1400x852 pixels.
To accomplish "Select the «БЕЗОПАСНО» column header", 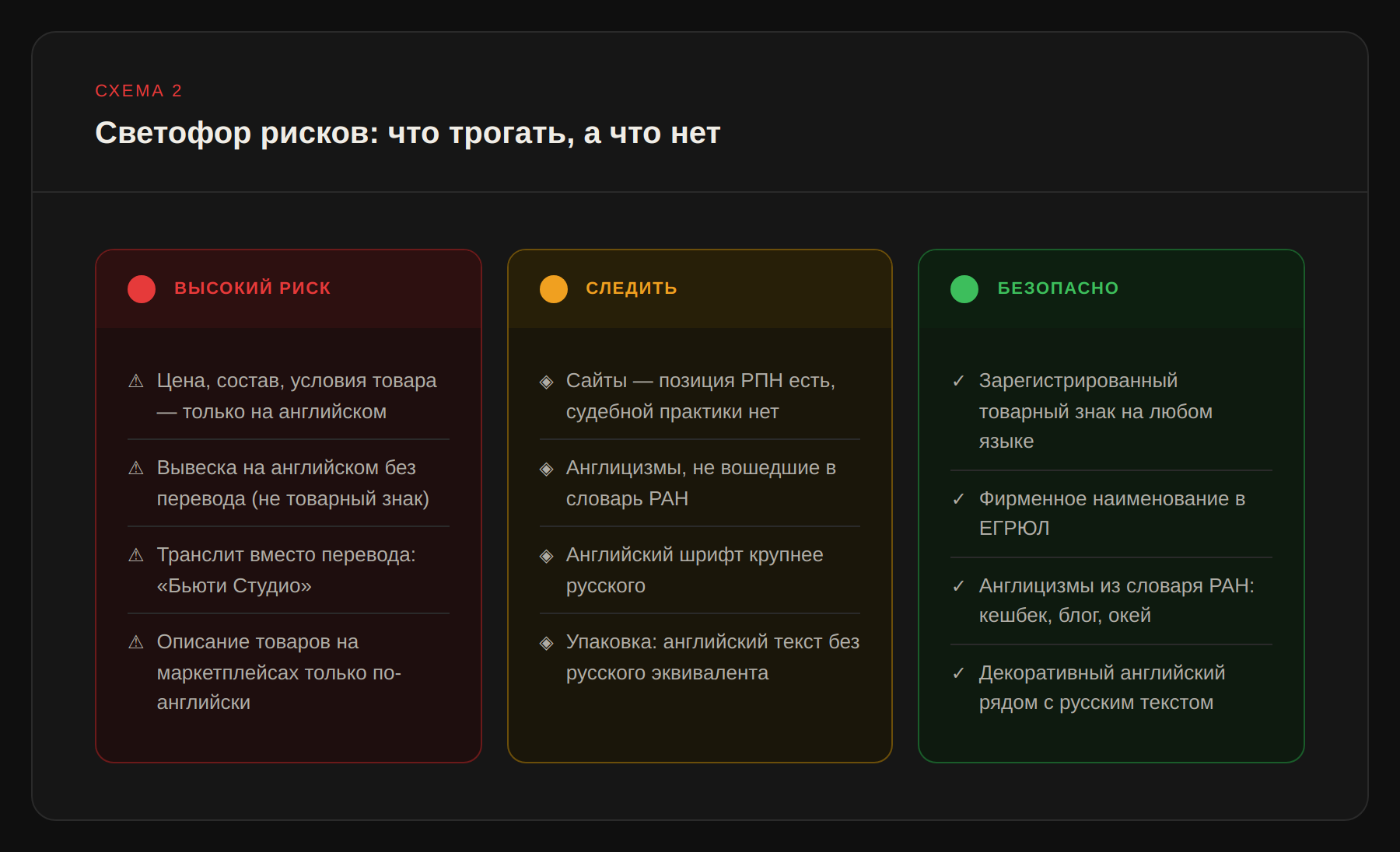I will [x=1057, y=288].
